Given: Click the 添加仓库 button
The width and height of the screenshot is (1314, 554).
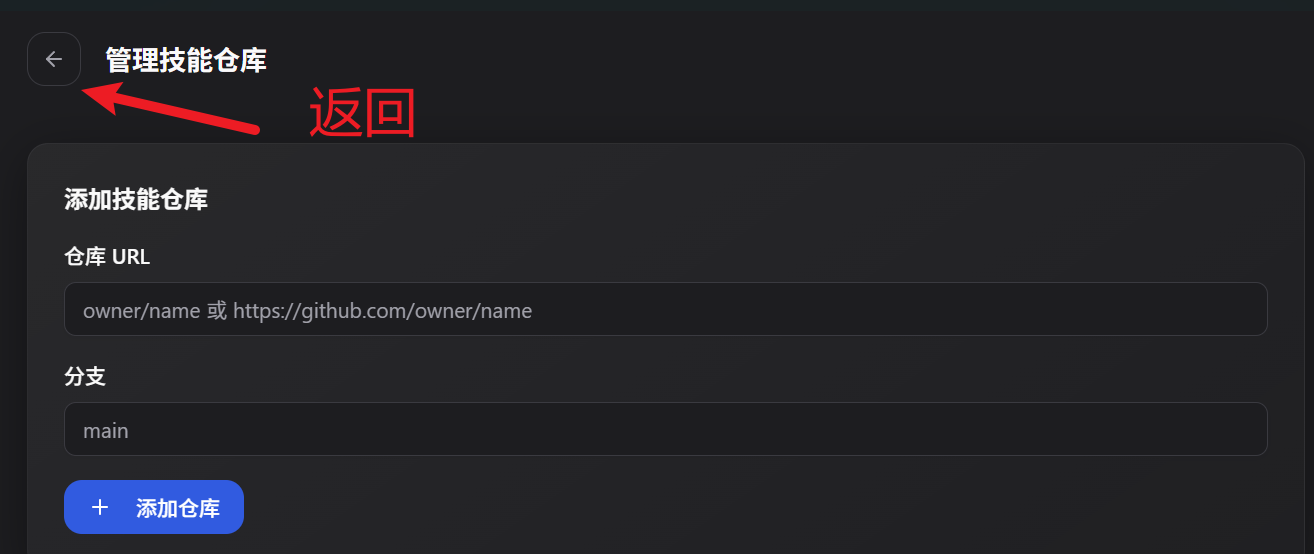Looking at the screenshot, I should click(154, 508).
